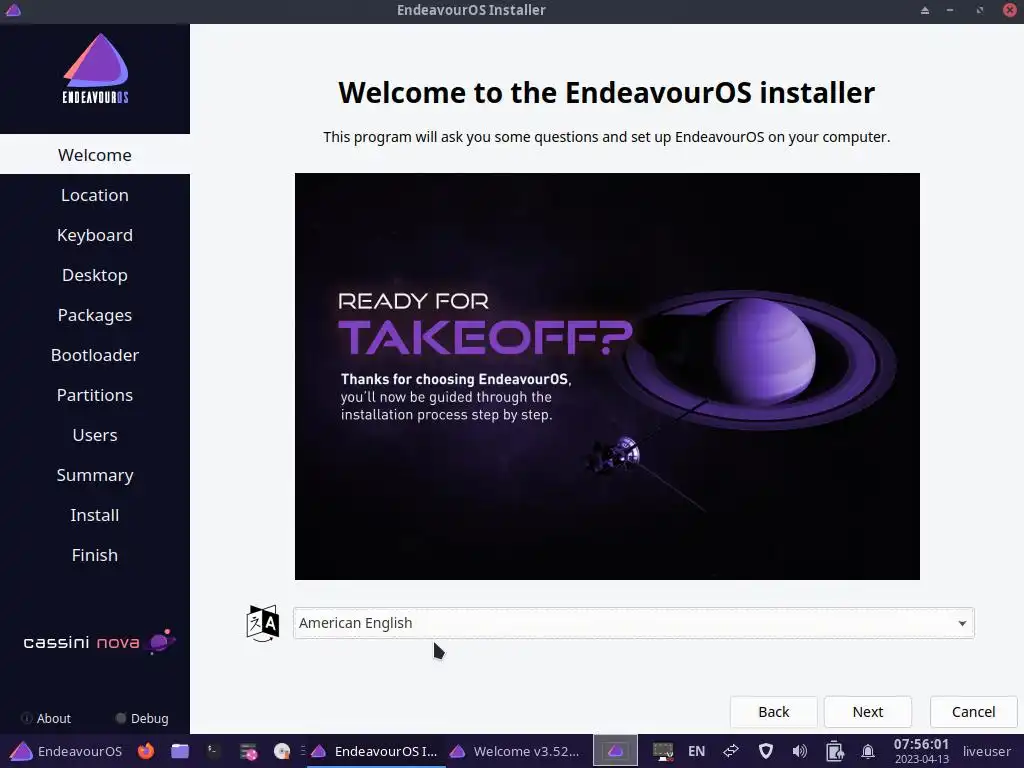Open the notifications bell icon
Viewport: 1024px width, 768px height.
(868, 751)
